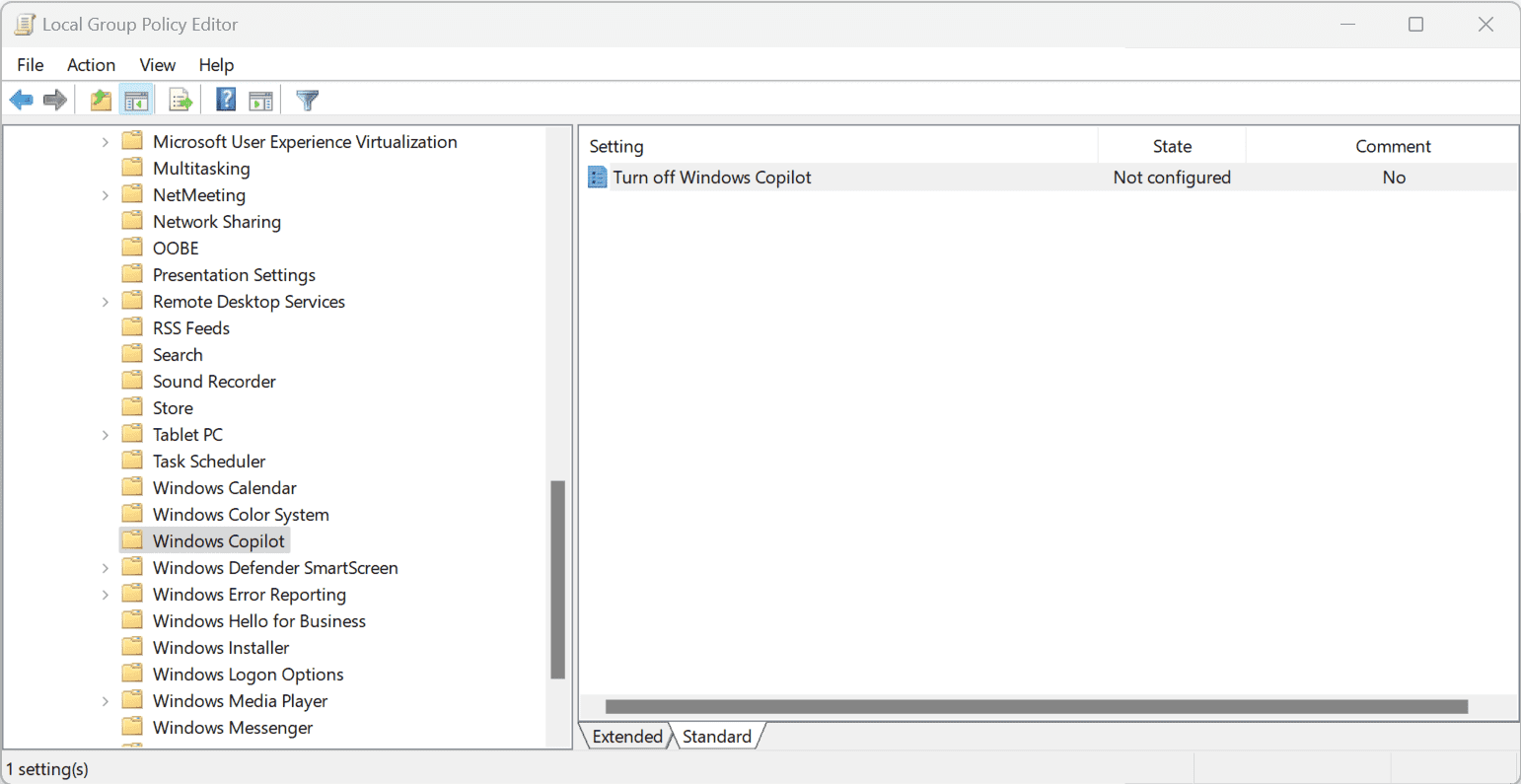Click the Export List toolbar icon
Viewport: 1521px width, 784px height.
(x=181, y=100)
